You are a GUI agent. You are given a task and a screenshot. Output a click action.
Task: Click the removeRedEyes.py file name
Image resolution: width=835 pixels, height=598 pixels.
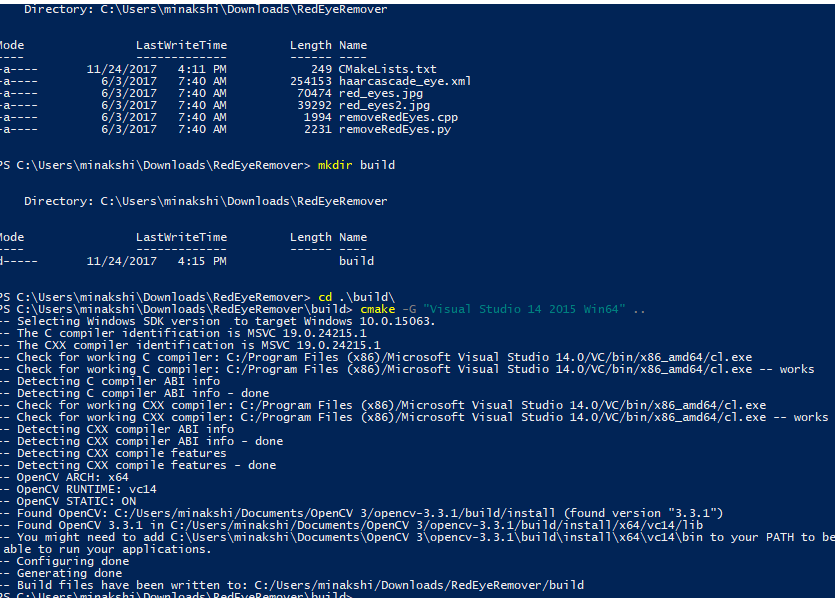pos(395,129)
